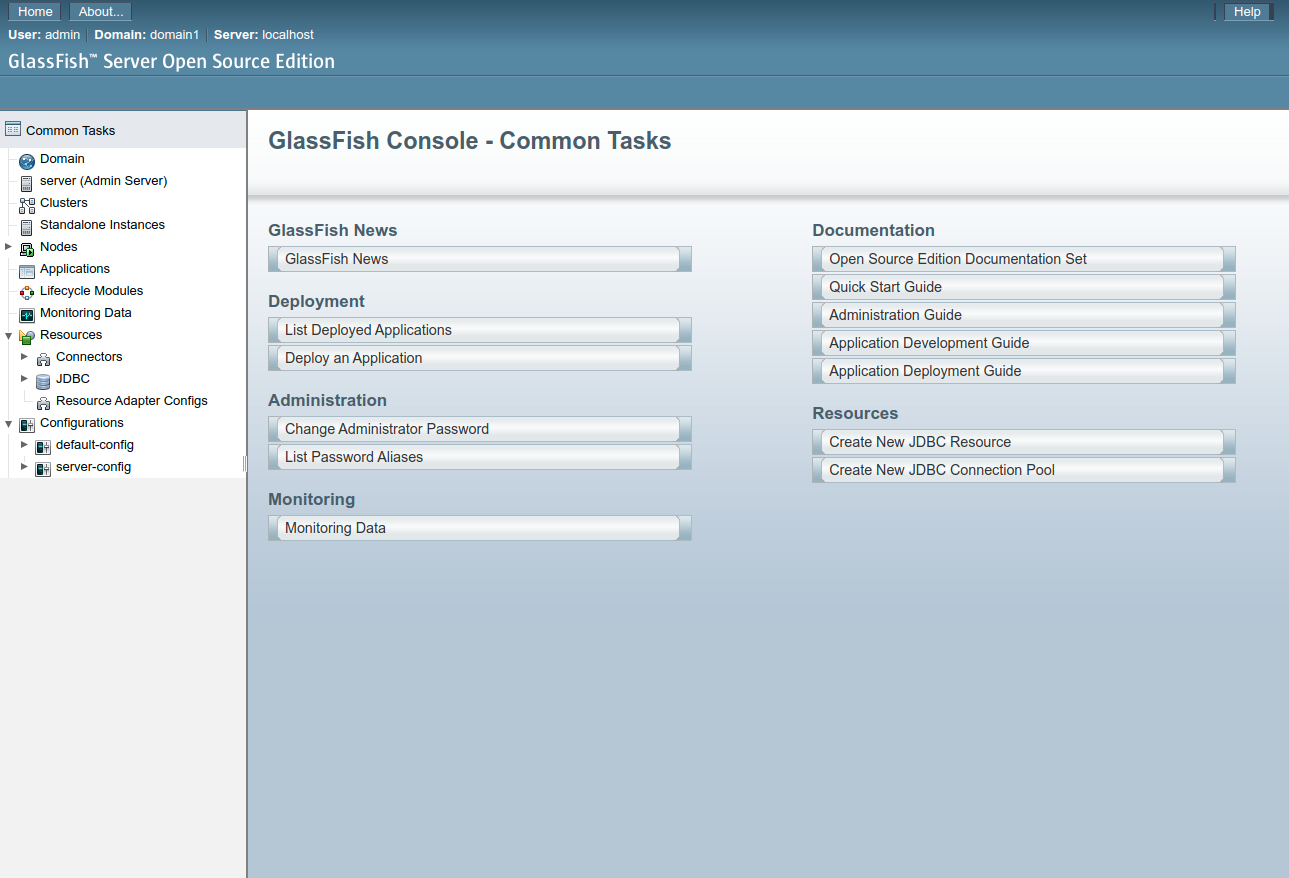Select the Connectors tree label
Image resolution: width=1289 pixels, height=878 pixels.
89,356
